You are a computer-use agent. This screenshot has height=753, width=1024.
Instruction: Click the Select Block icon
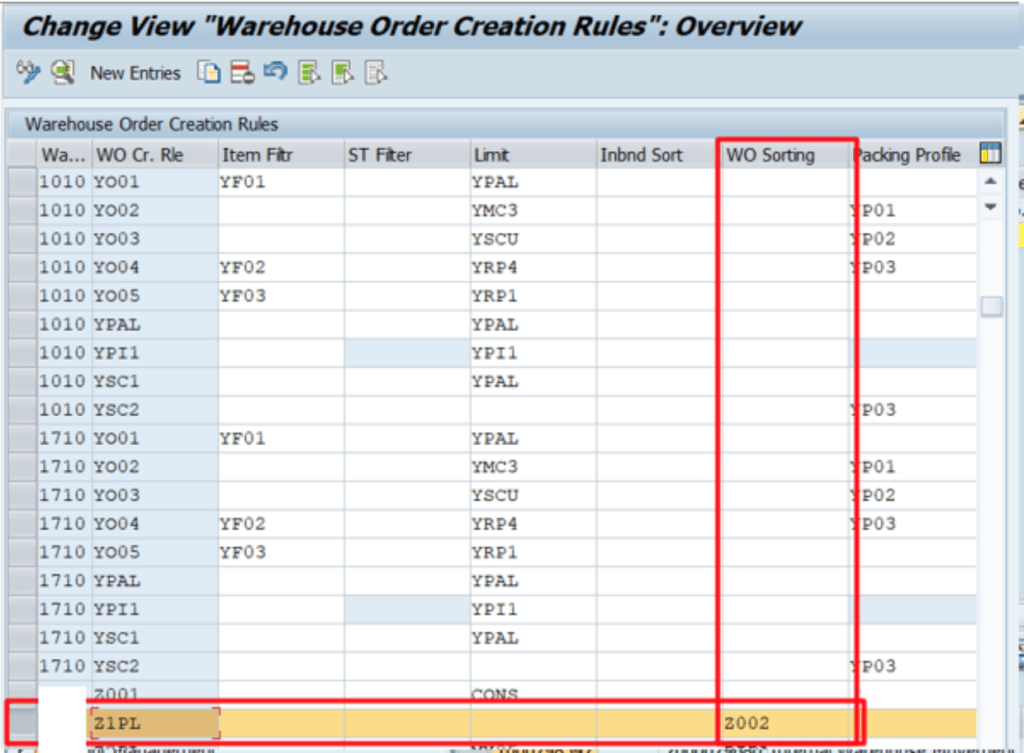[343, 72]
